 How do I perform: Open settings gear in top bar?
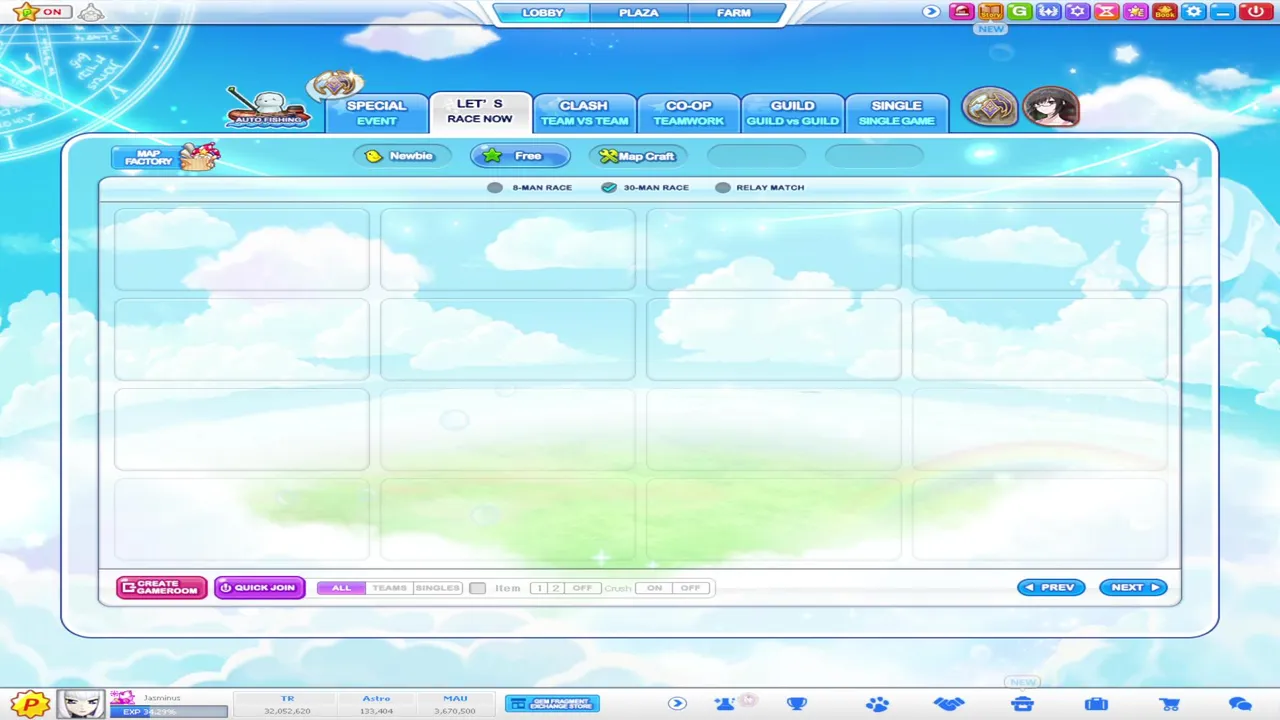coord(1193,12)
